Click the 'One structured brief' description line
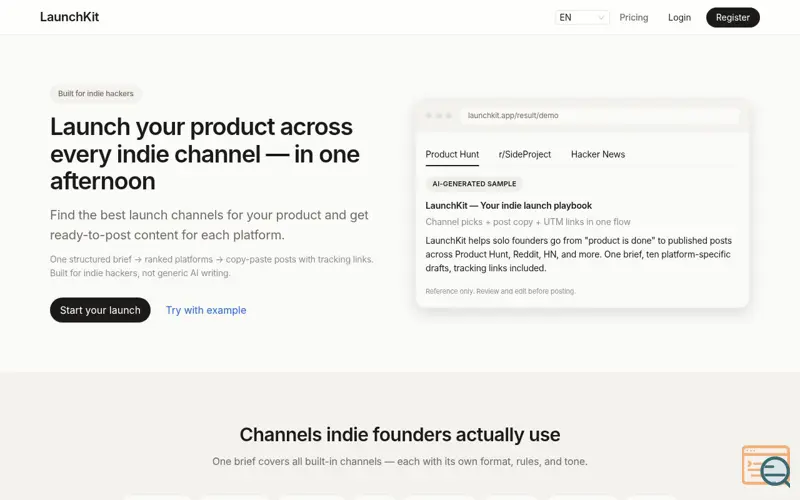Screen dimensions: 800x500 click(x=212, y=266)
